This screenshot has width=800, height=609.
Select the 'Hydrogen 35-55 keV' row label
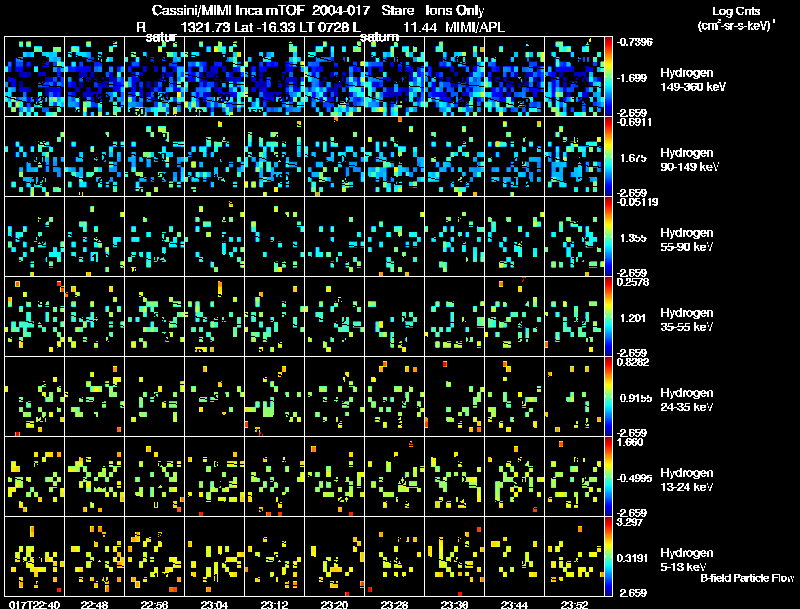click(x=687, y=320)
